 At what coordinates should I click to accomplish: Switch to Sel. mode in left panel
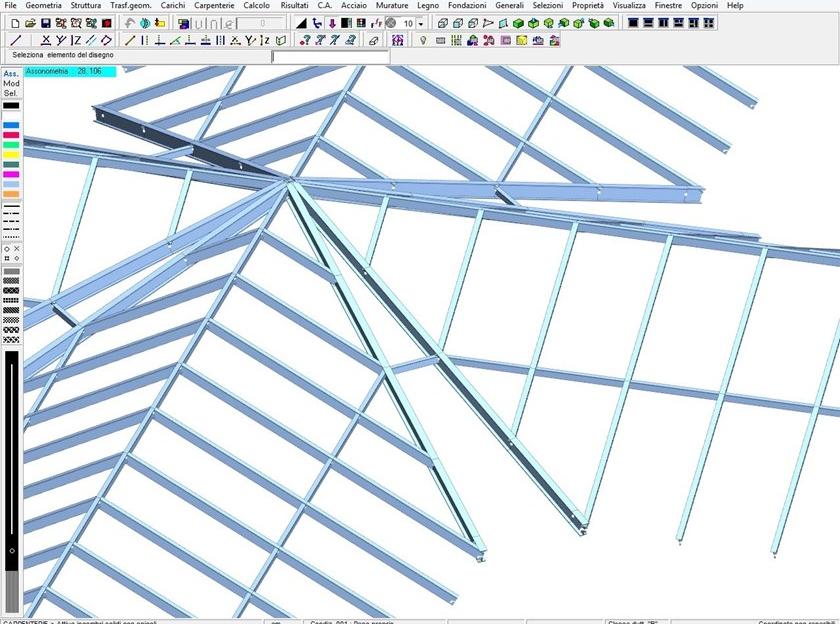click(11, 93)
